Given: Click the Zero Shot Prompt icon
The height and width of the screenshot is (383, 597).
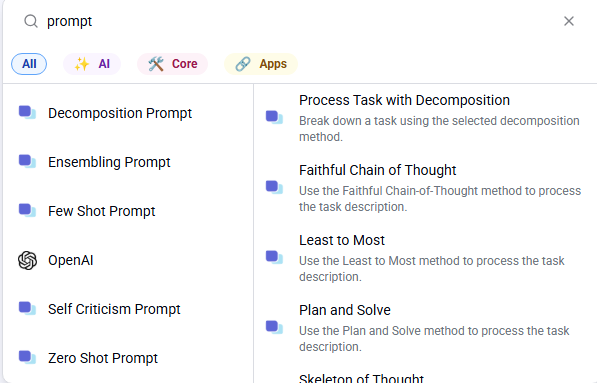Looking at the screenshot, I should [27, 358].
